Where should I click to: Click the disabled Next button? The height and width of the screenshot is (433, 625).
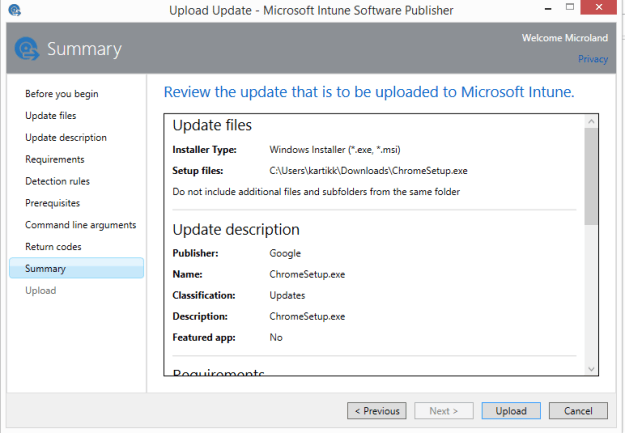444,411
